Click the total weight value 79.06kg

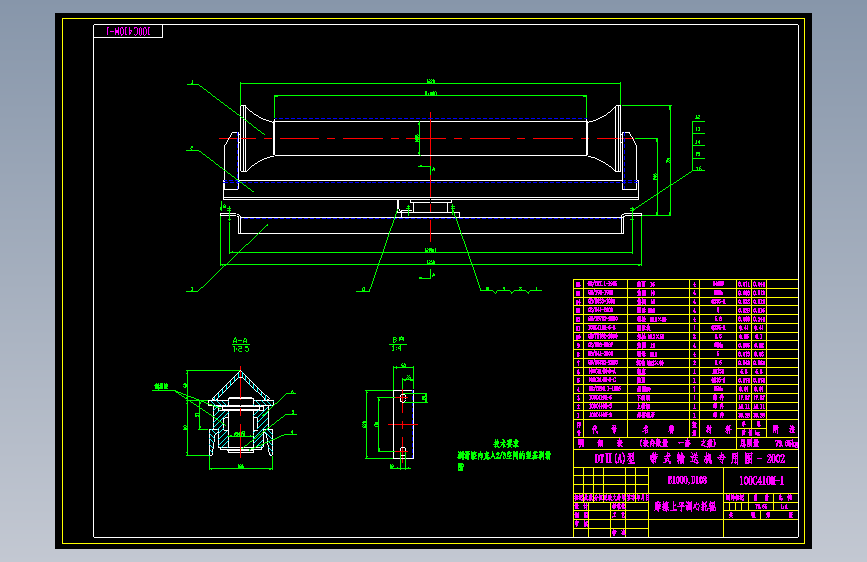[x=785, y=444]
